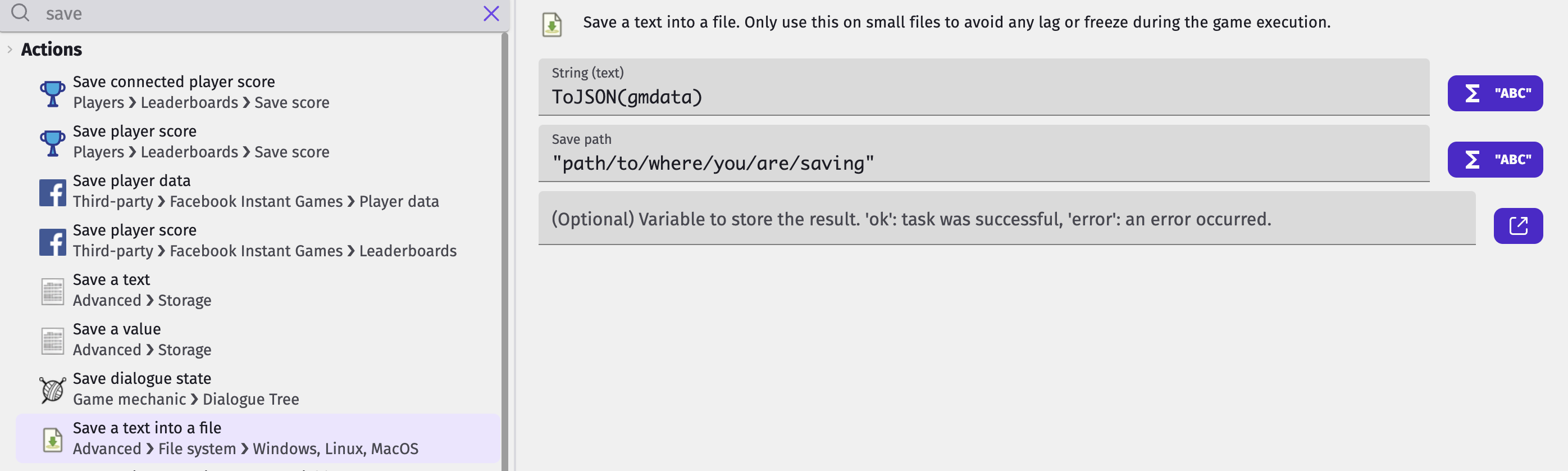The width and height of the screenshot is (1568, 471).
Task: Choose the Save a text storage icon
Action: pos(53,291)
